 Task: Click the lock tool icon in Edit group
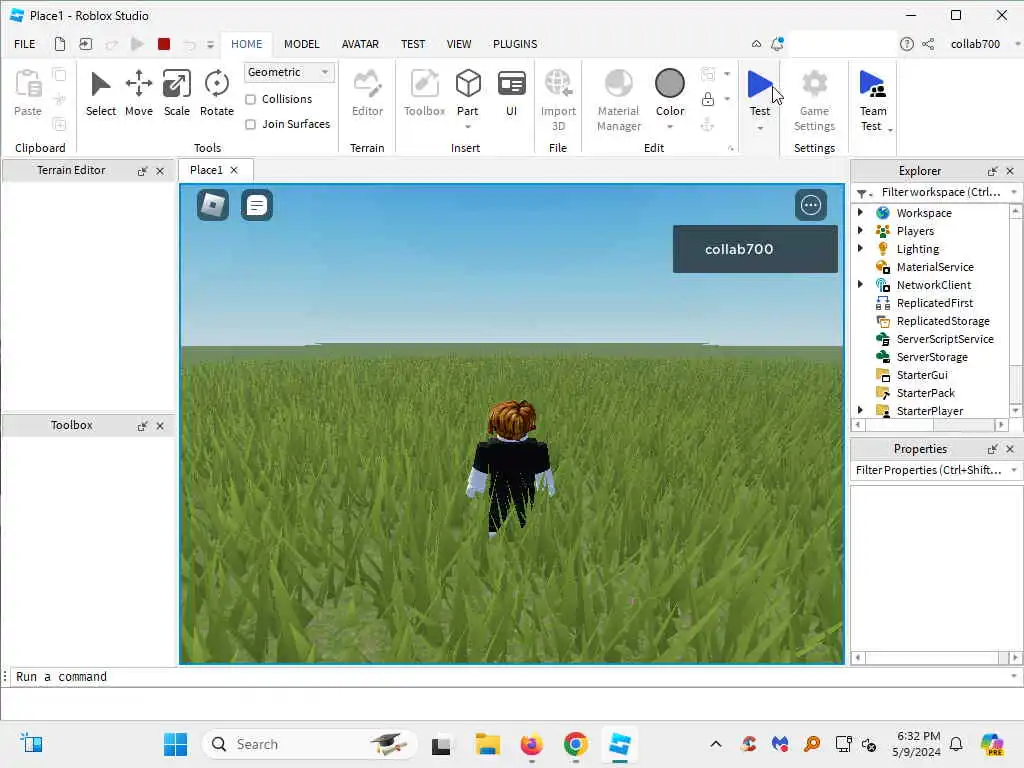707,99
